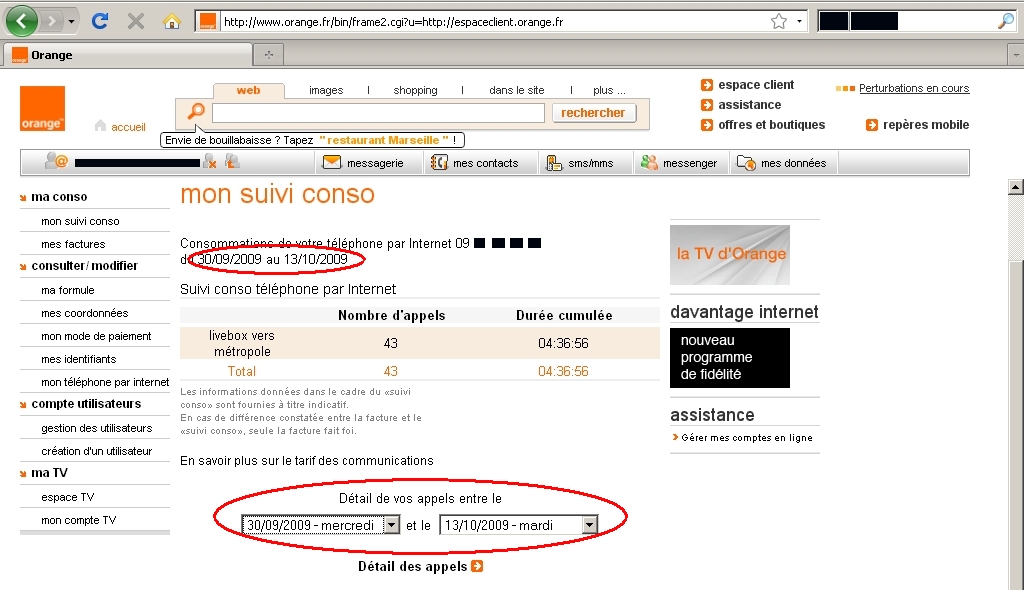Open création d'un utilisateur item
Image resolution: width=1024 pixels, height=590 pixels.
coord(97,451)
